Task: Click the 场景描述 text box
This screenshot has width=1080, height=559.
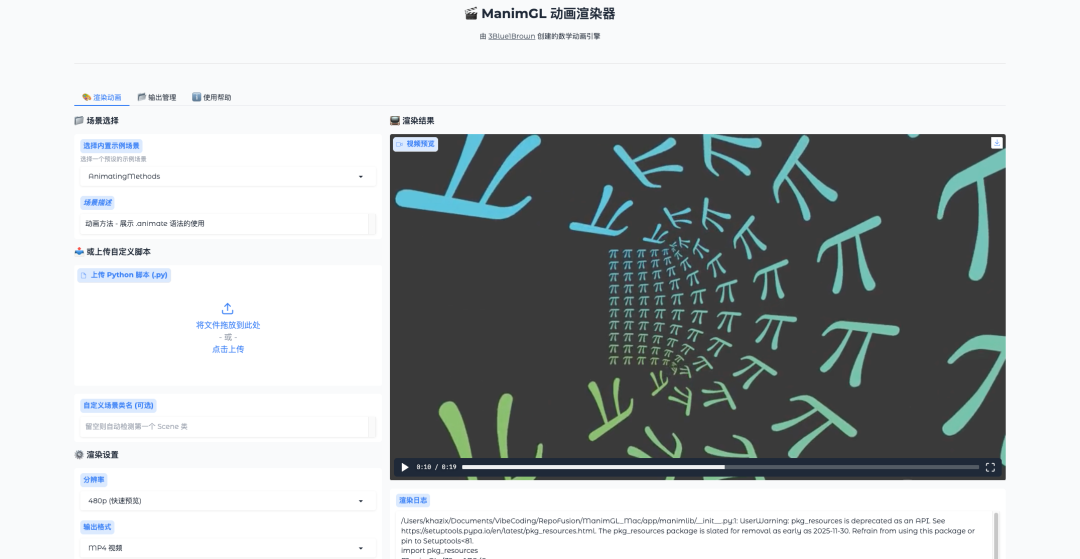Action: pyautogui.click(x=224, y=223)
